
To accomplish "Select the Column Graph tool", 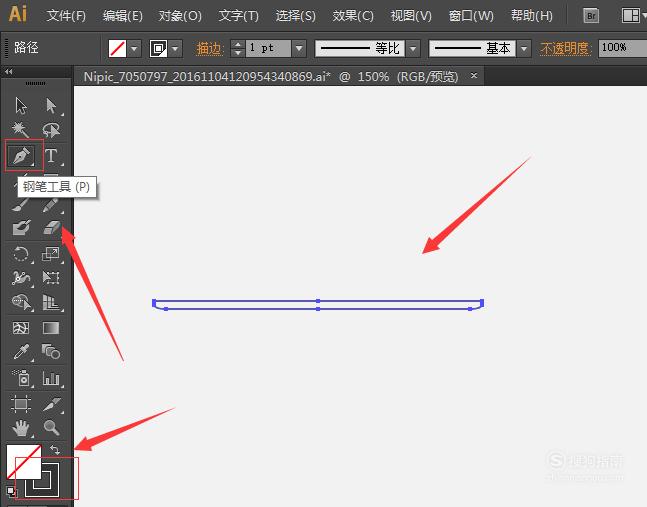I will coord(51,378).
